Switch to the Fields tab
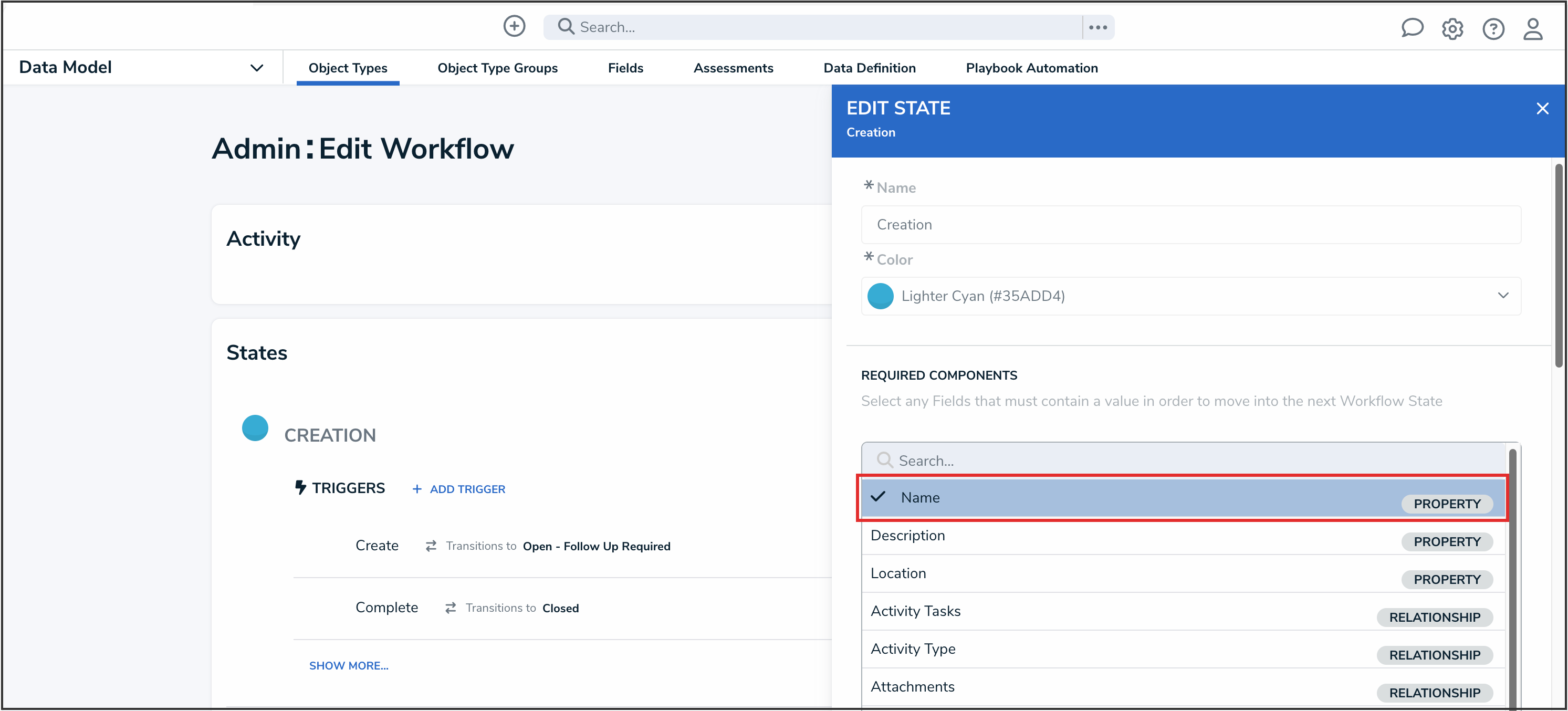 click(x=625, y=68)
